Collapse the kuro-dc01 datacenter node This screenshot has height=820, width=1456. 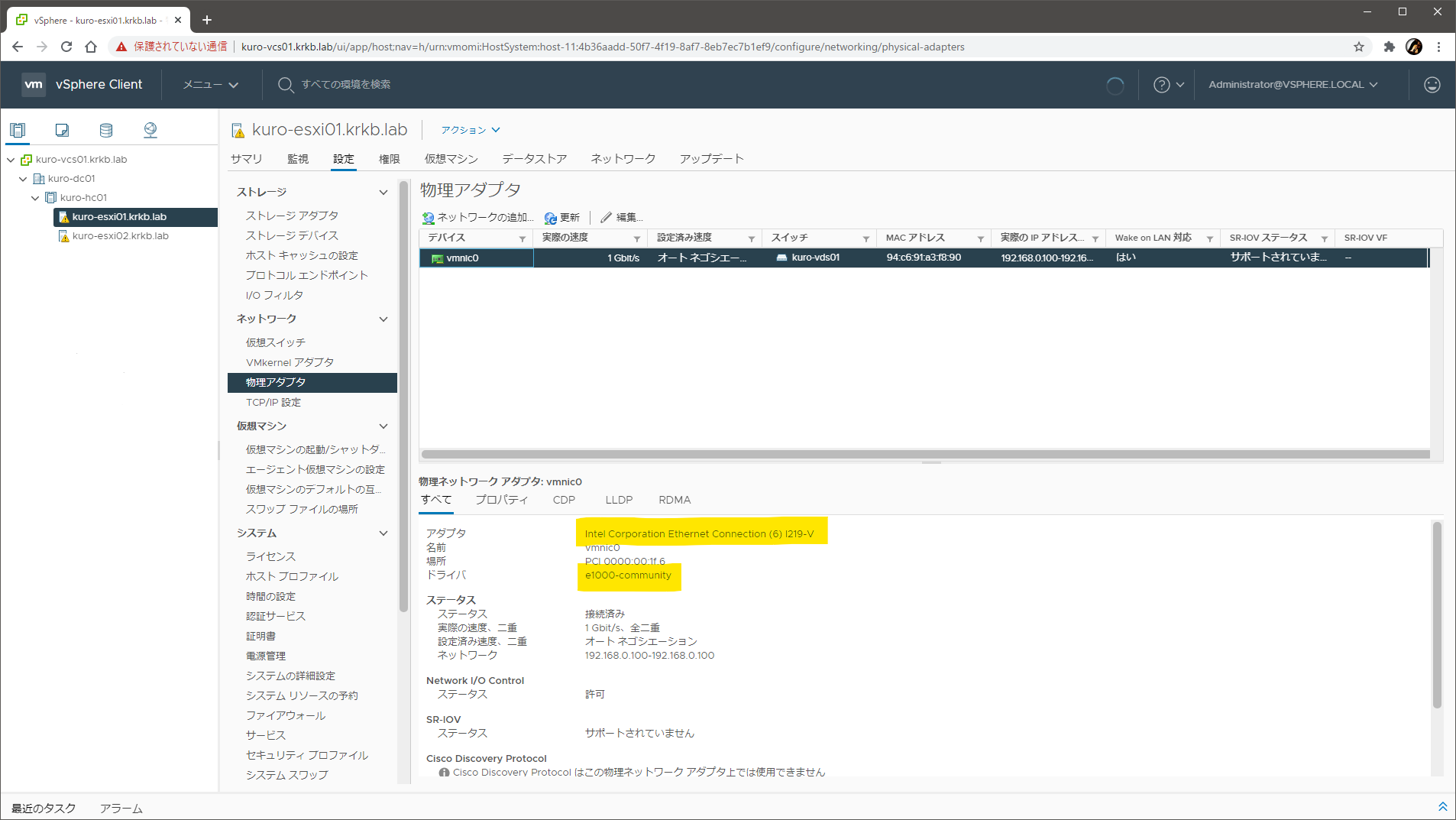[23, 179]
